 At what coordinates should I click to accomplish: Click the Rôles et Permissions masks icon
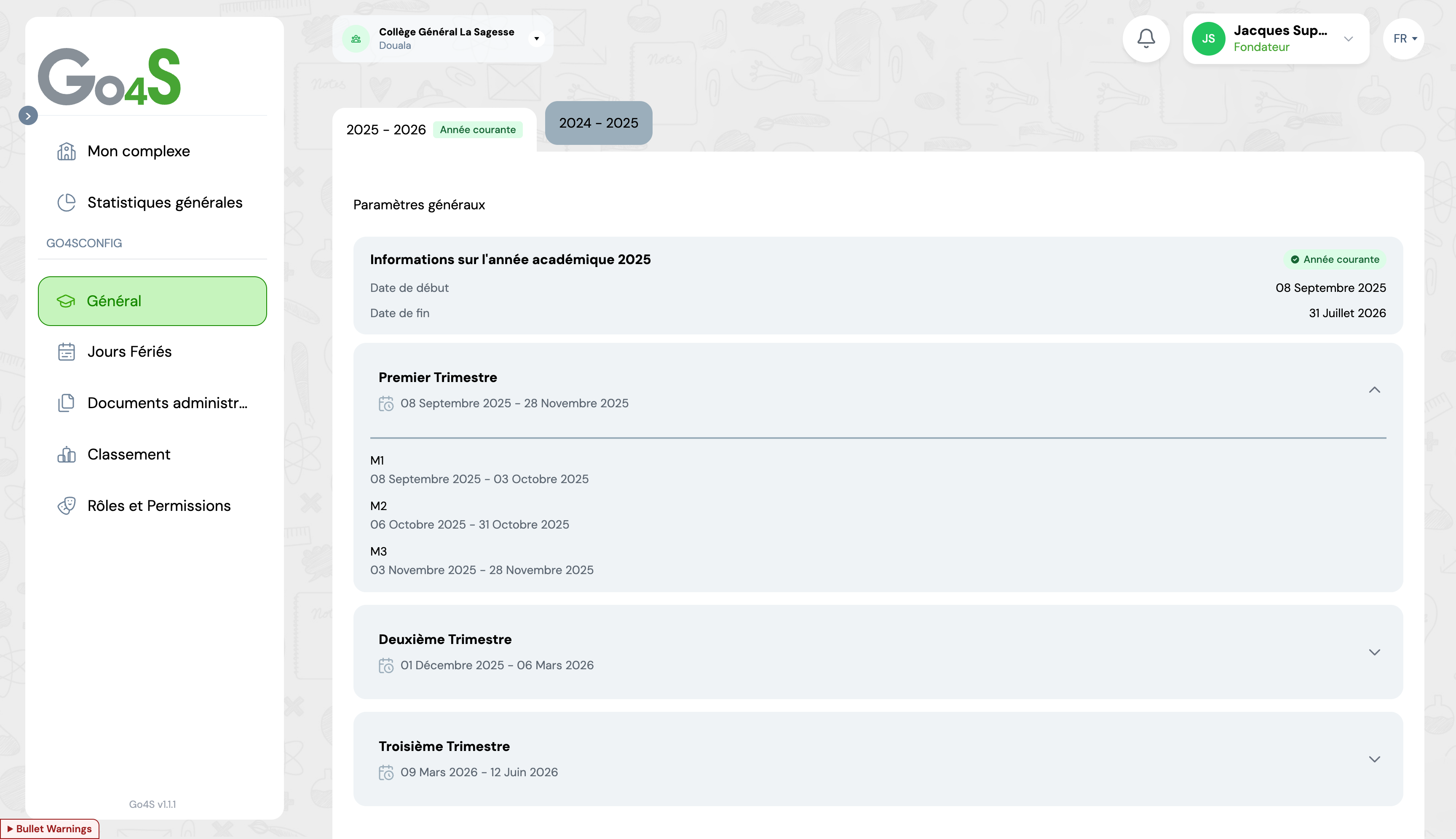66,506
